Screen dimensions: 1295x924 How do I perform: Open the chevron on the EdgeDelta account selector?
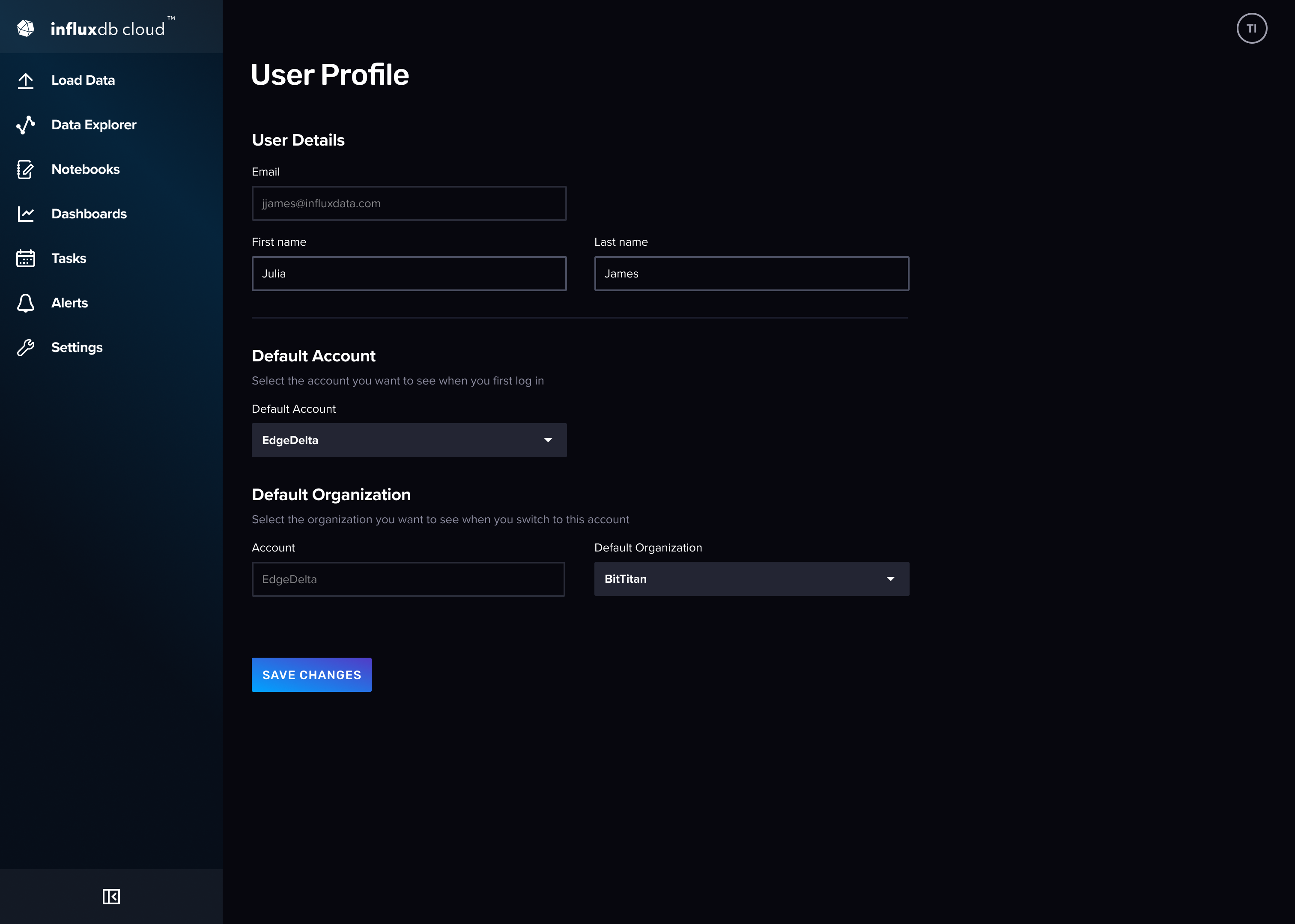click(x=547, y=440)
